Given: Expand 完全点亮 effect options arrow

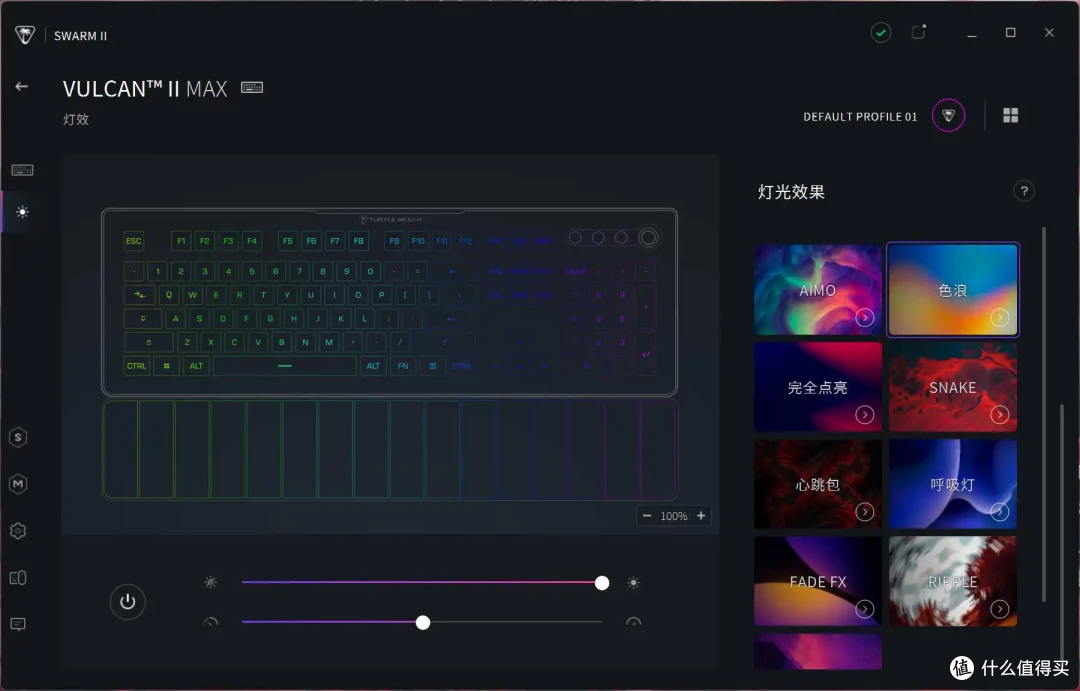Looking at the screenshot, I should [x=865, y=415].
